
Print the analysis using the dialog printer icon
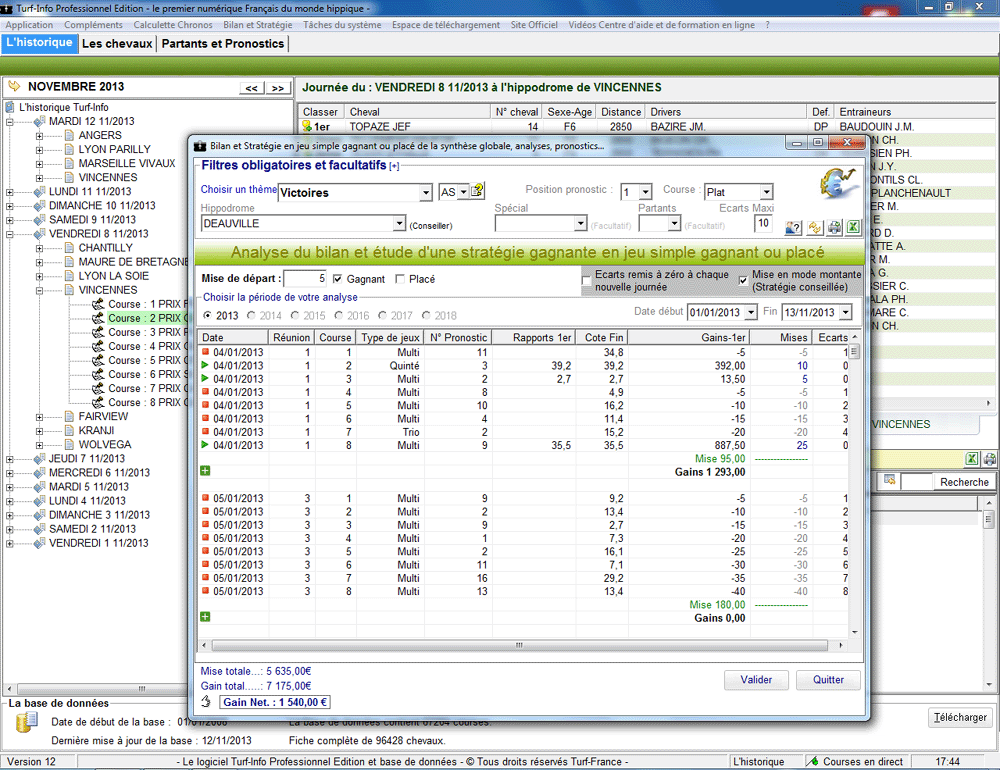[x=834, y=227]
